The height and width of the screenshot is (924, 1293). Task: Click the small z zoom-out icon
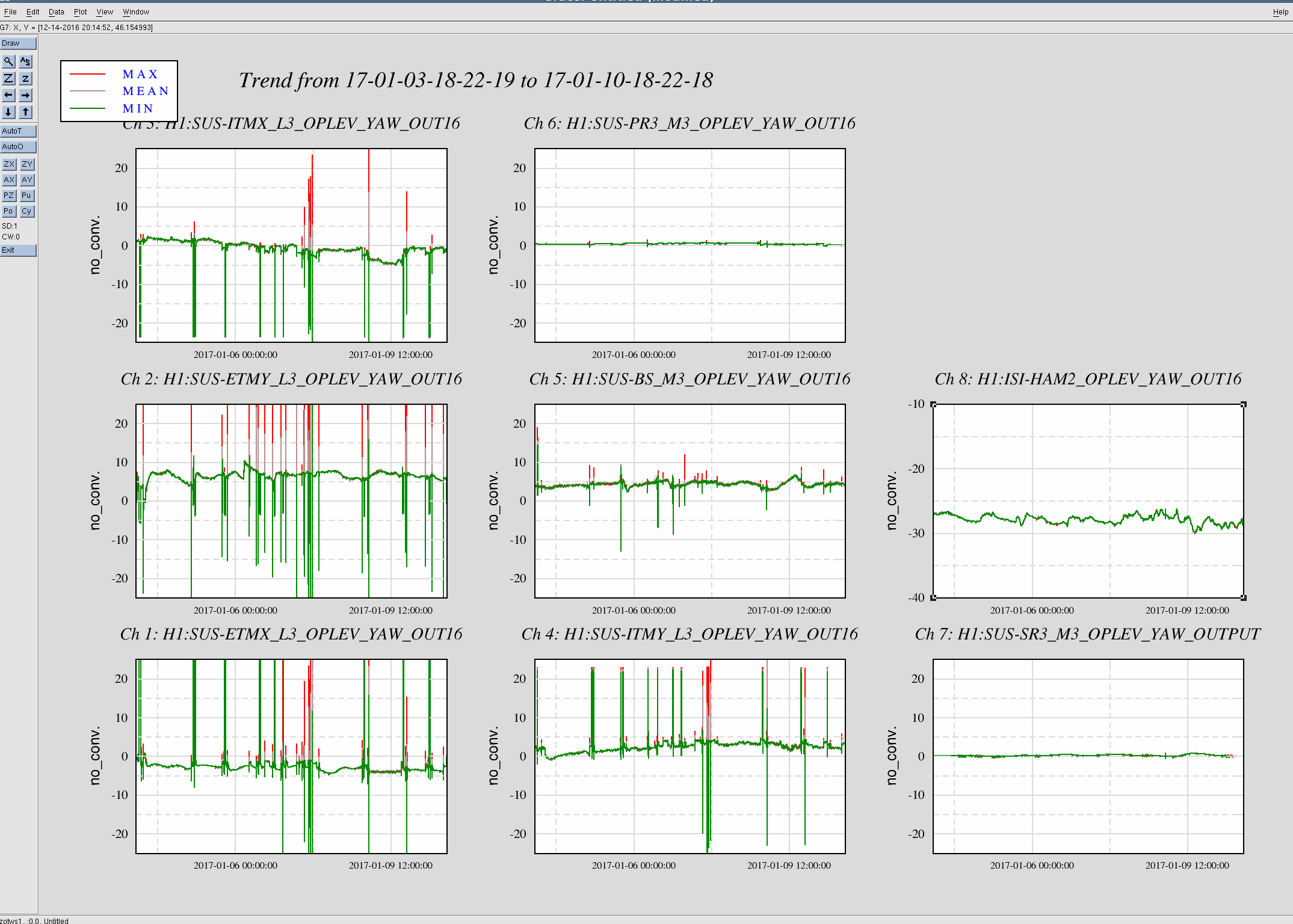point(25,78)
